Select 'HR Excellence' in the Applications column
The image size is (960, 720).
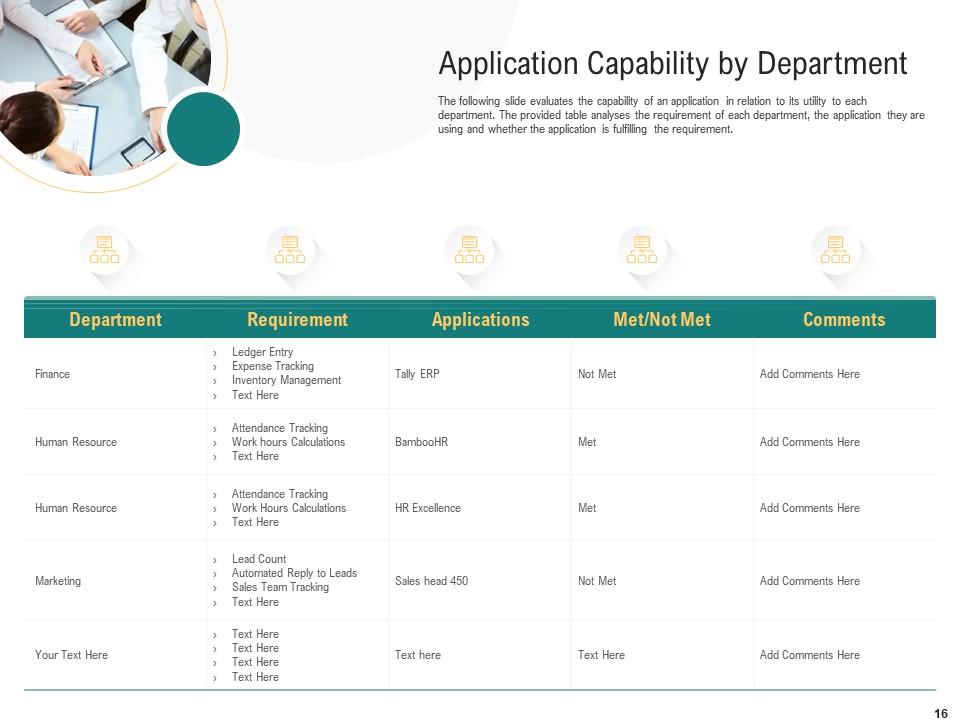(425, 507)
